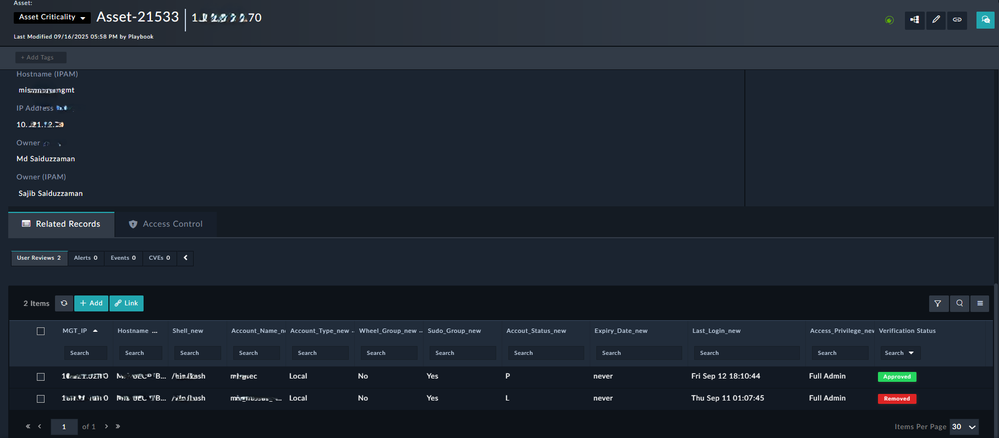Click the Add button above the grid
This screenshot has width=999, height=438.
91,302
